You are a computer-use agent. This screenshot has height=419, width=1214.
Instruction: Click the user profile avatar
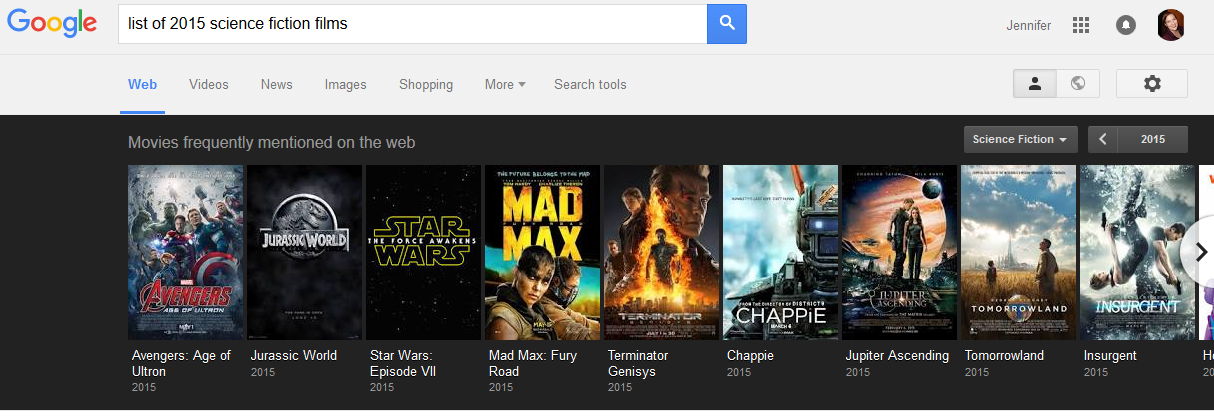(1170, 25)
